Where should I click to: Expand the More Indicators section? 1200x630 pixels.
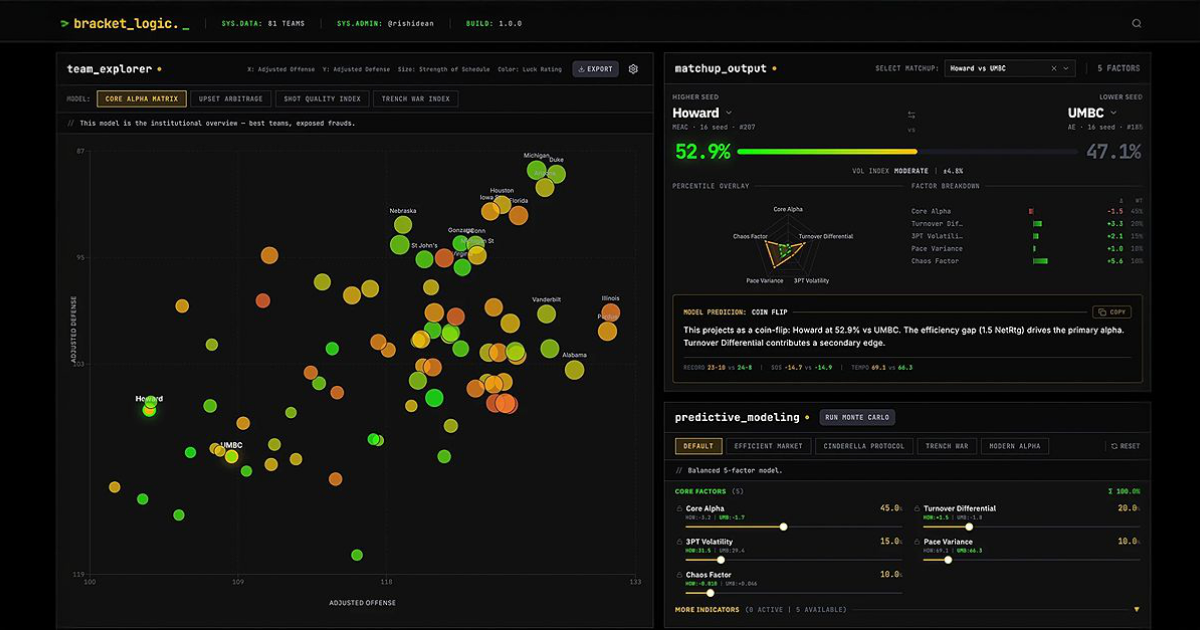1137,607
